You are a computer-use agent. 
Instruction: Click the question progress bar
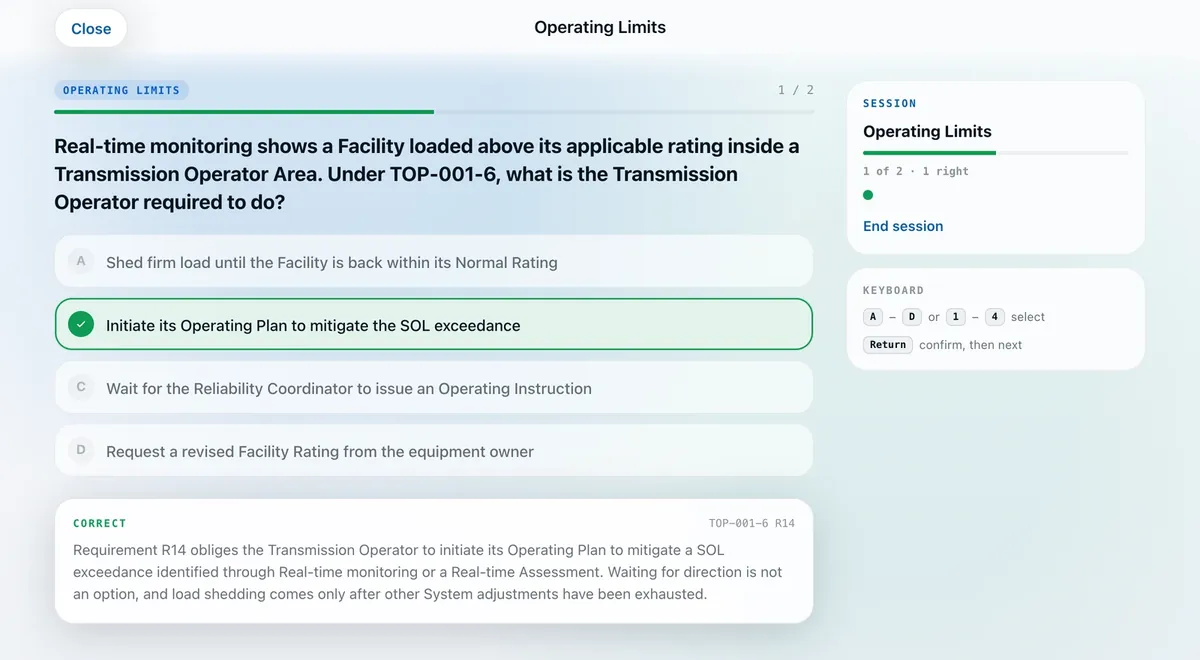click(x=434, y=112)
